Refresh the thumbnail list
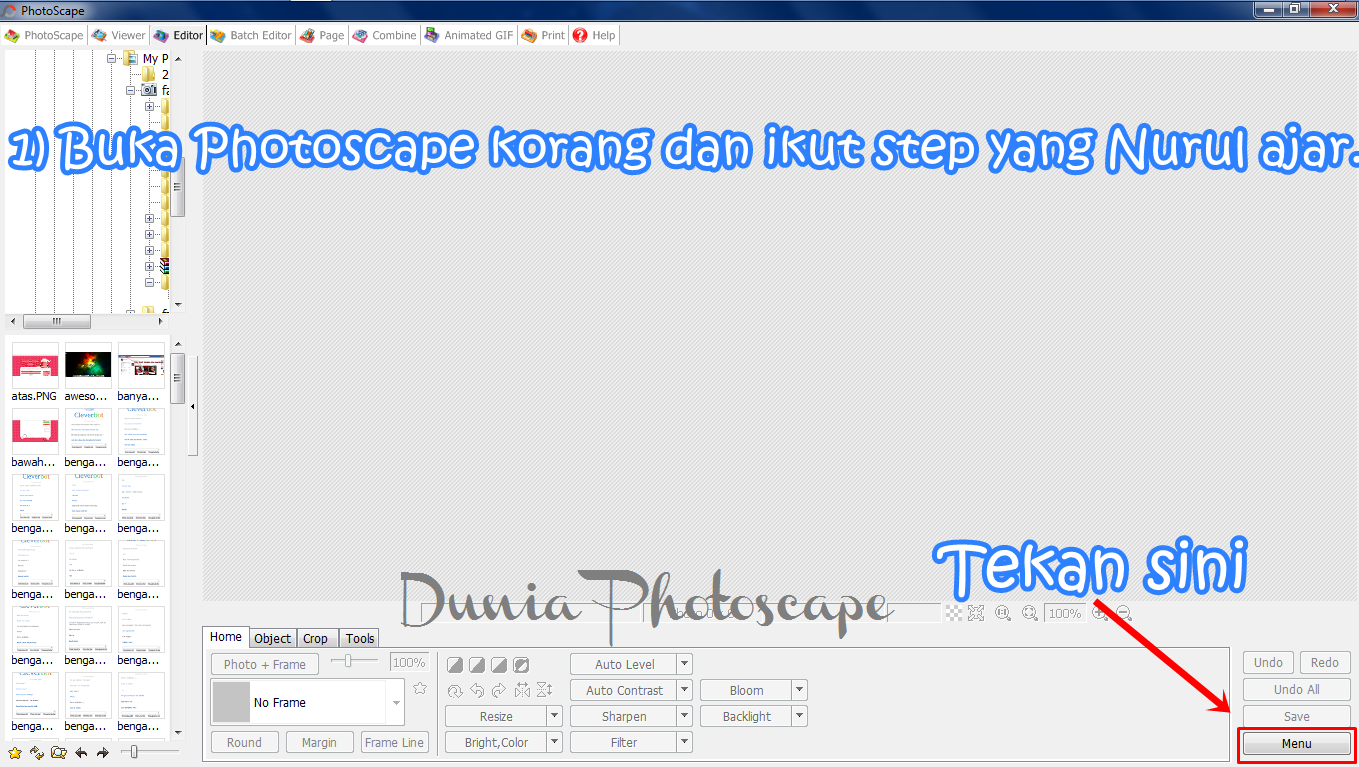1359x767 pixels. 37,752
